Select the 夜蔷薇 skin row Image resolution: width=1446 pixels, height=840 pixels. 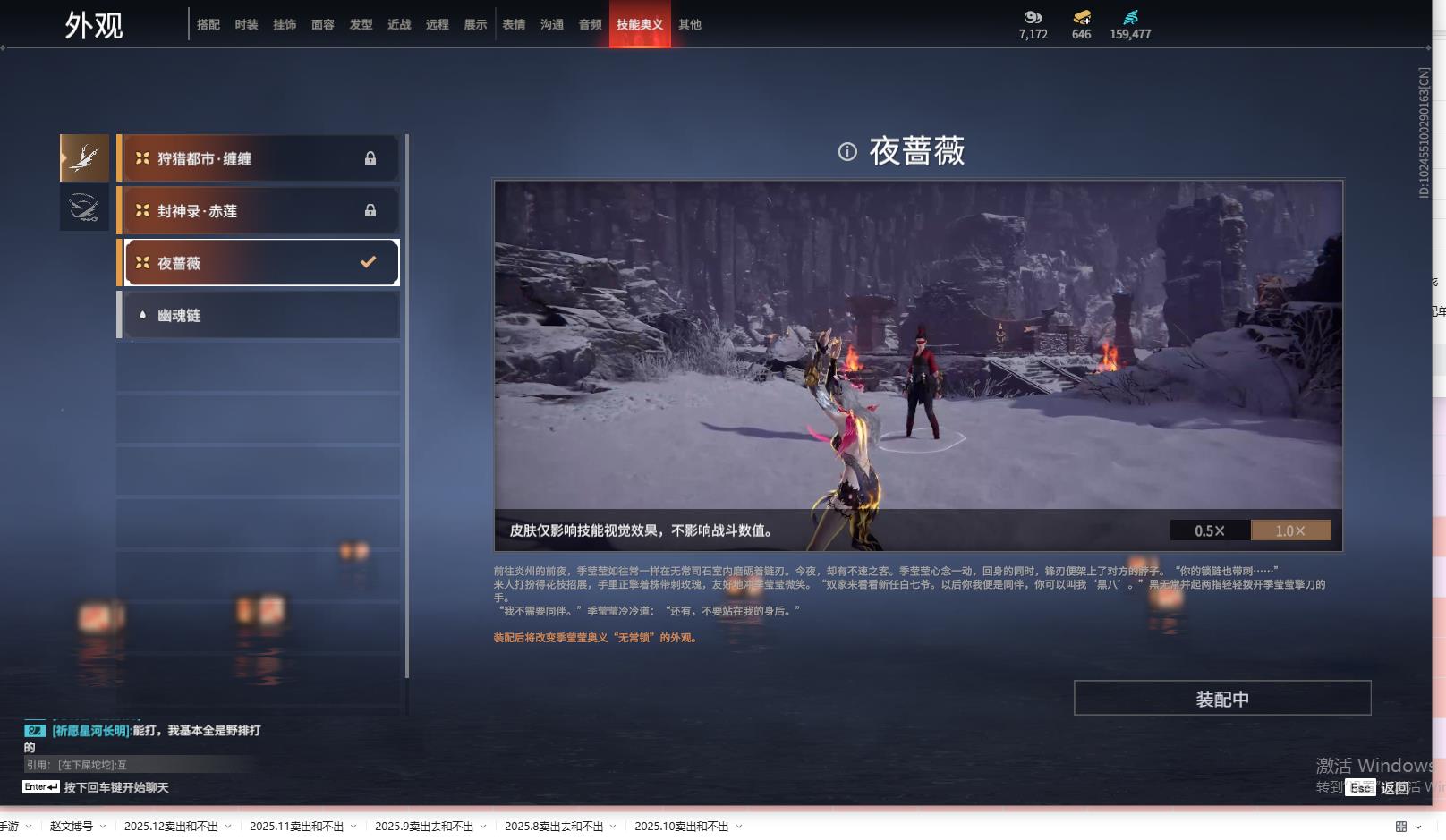click(259, 262)
